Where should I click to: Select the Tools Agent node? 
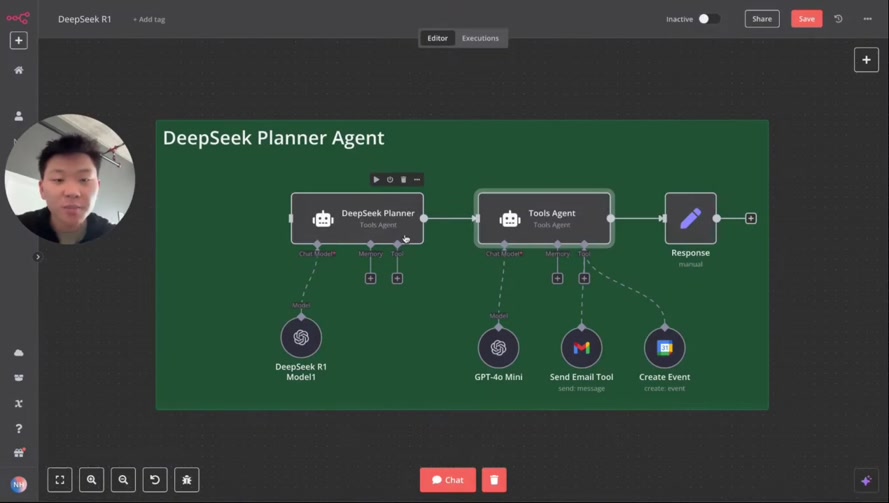544,218
